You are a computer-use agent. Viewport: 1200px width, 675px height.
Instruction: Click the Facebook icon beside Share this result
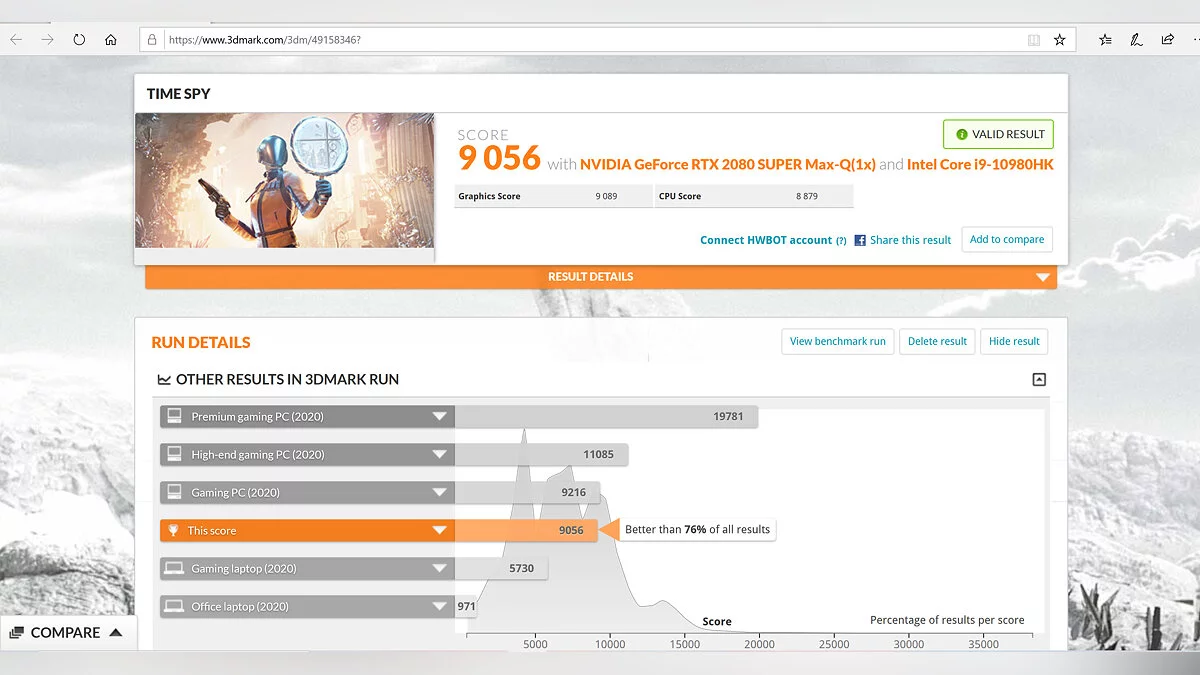[x=860, y=240]
